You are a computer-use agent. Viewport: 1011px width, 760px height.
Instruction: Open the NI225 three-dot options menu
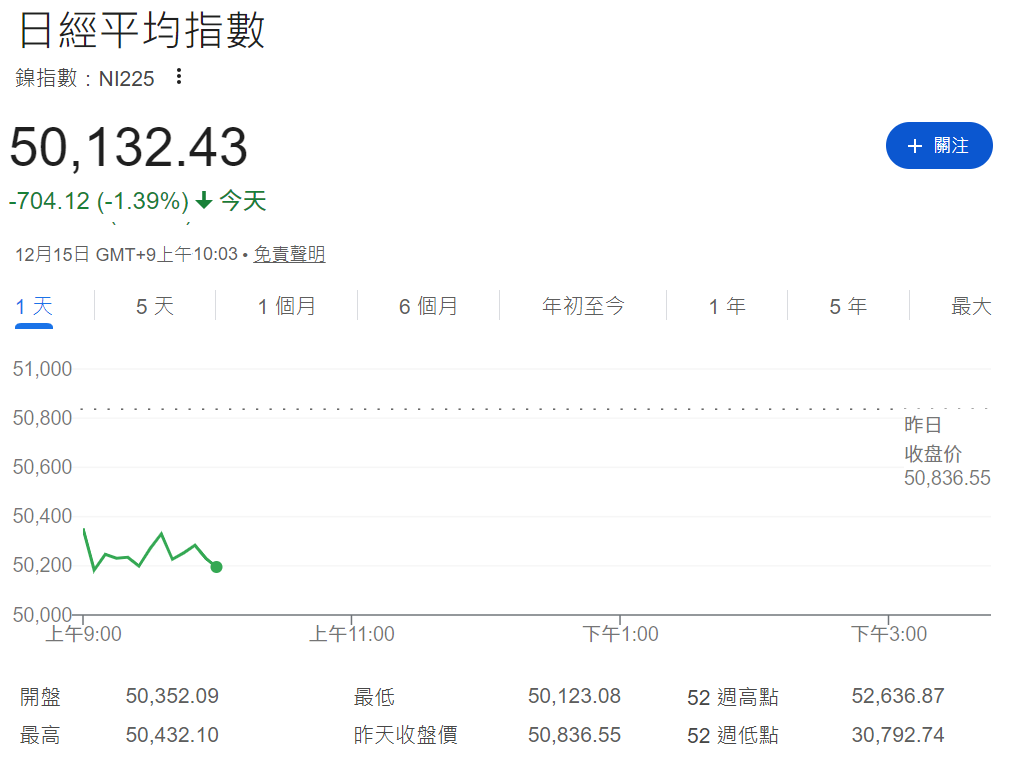(x=177, y=77)
